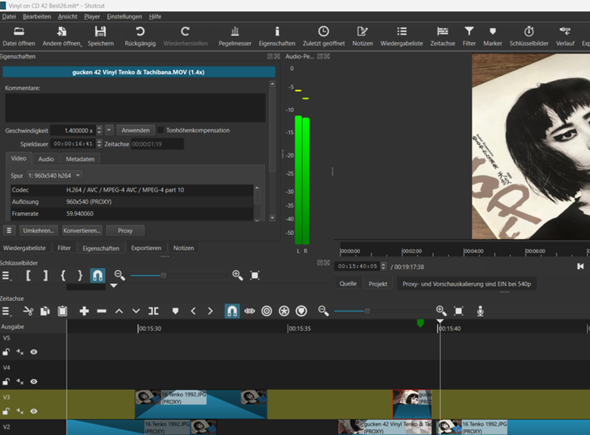Click the Andere öffnen toolbar icon

point(62,36)
